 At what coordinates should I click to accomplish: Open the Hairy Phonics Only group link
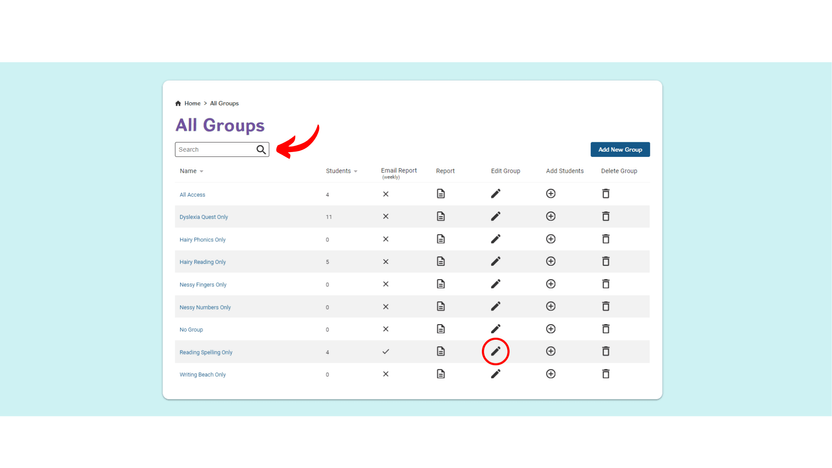pos(203,240)
